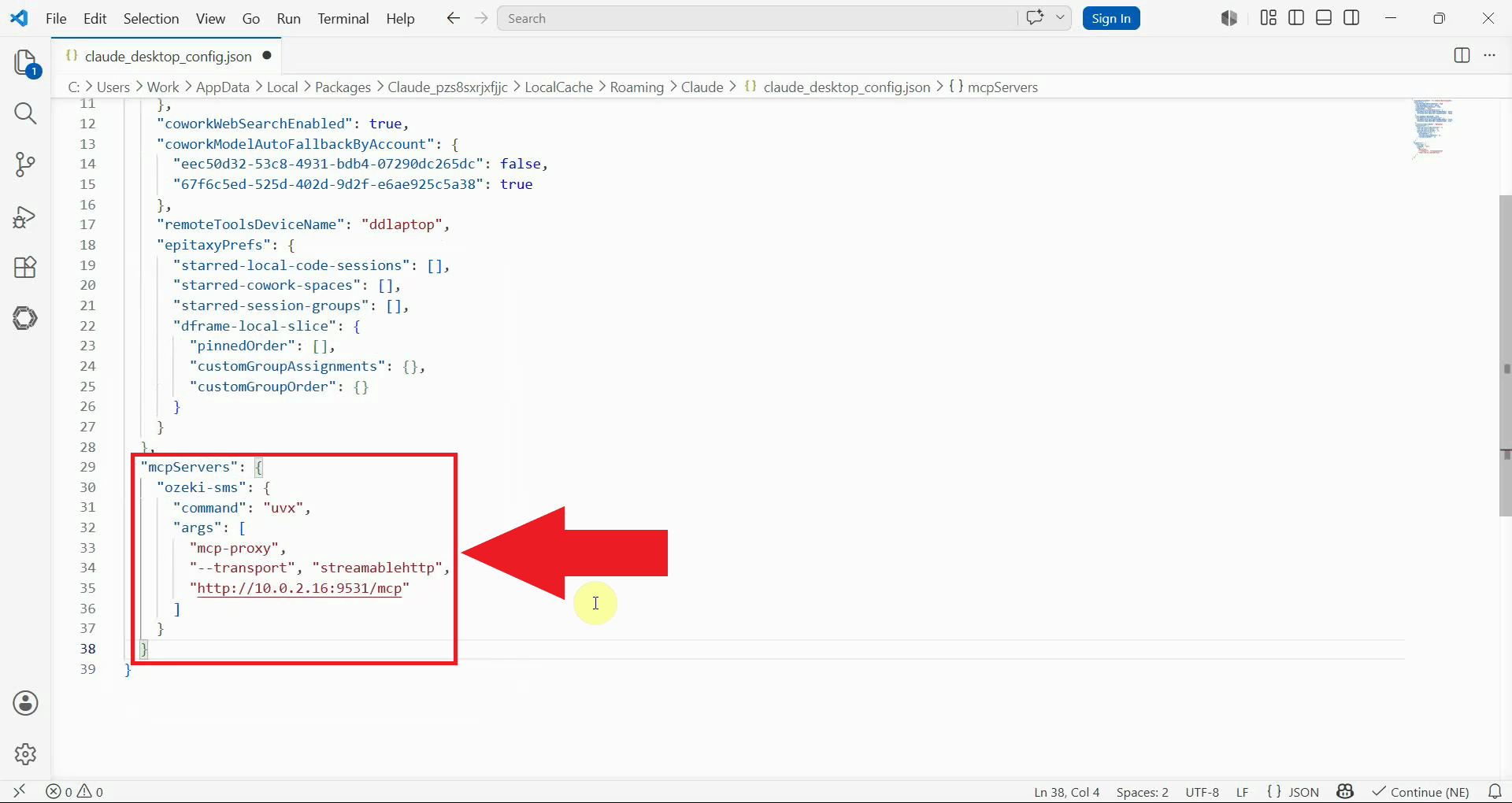The width and height of the screenshot is (1512, 803).
Task: Open the Accounts menu icon
Action: pyautogui.click(x=25, y=703)
